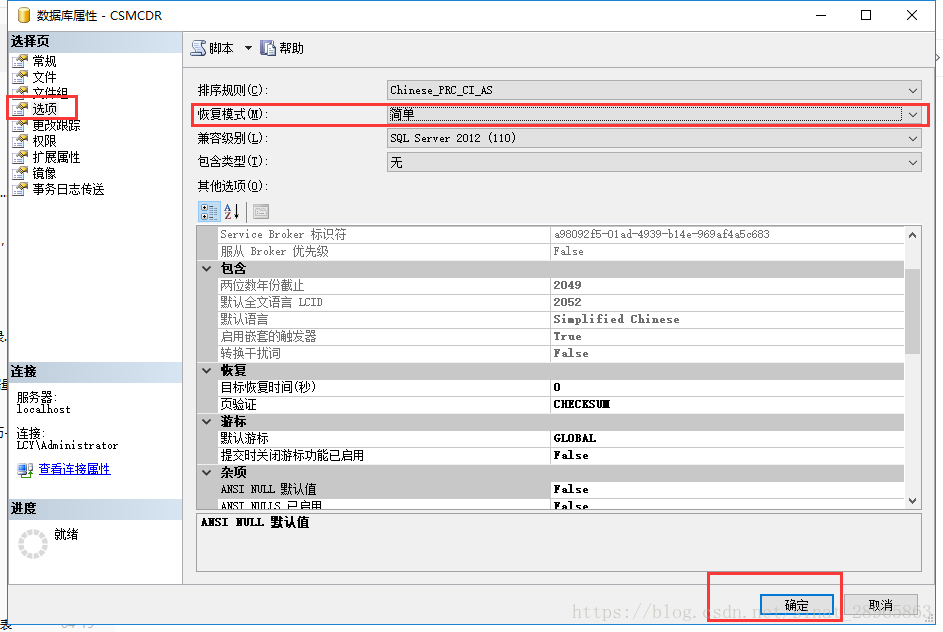Screen dimensions: 943x632
Task: Sort properties alphabetically
Action: click(232, 212)
